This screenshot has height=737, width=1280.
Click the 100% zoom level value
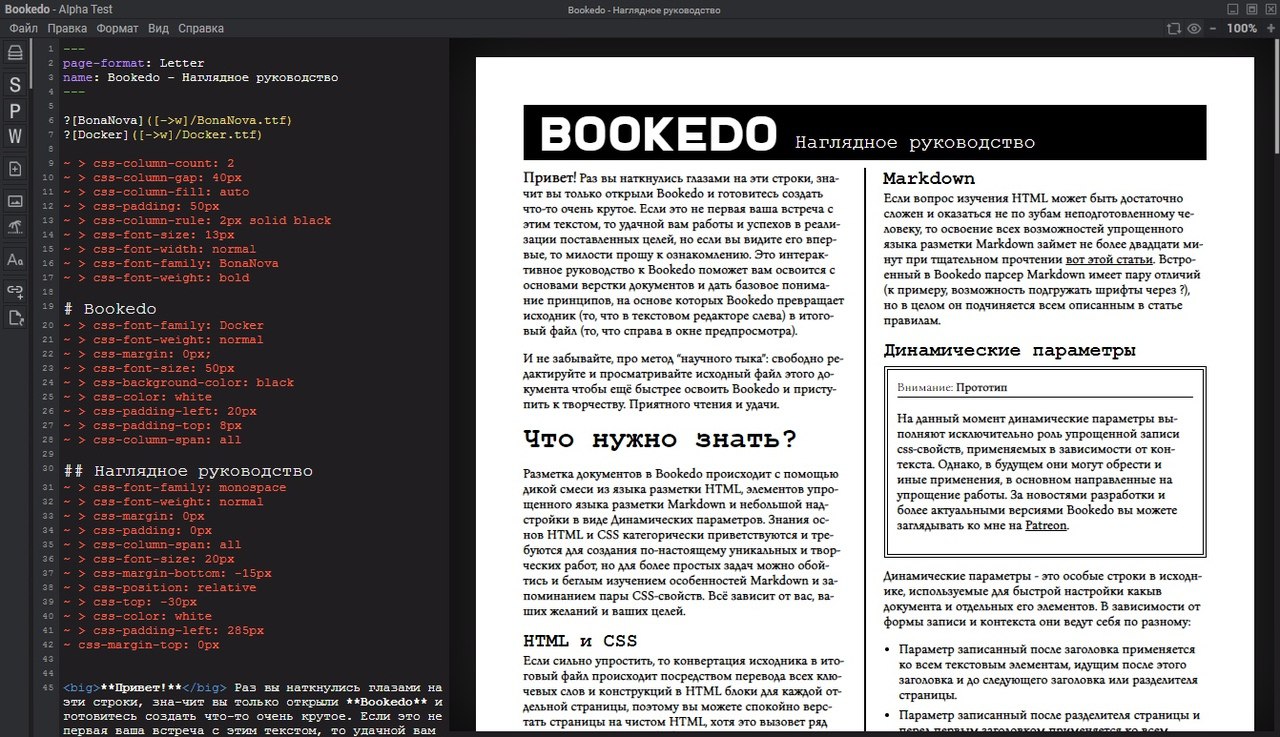pos(1241,28)
